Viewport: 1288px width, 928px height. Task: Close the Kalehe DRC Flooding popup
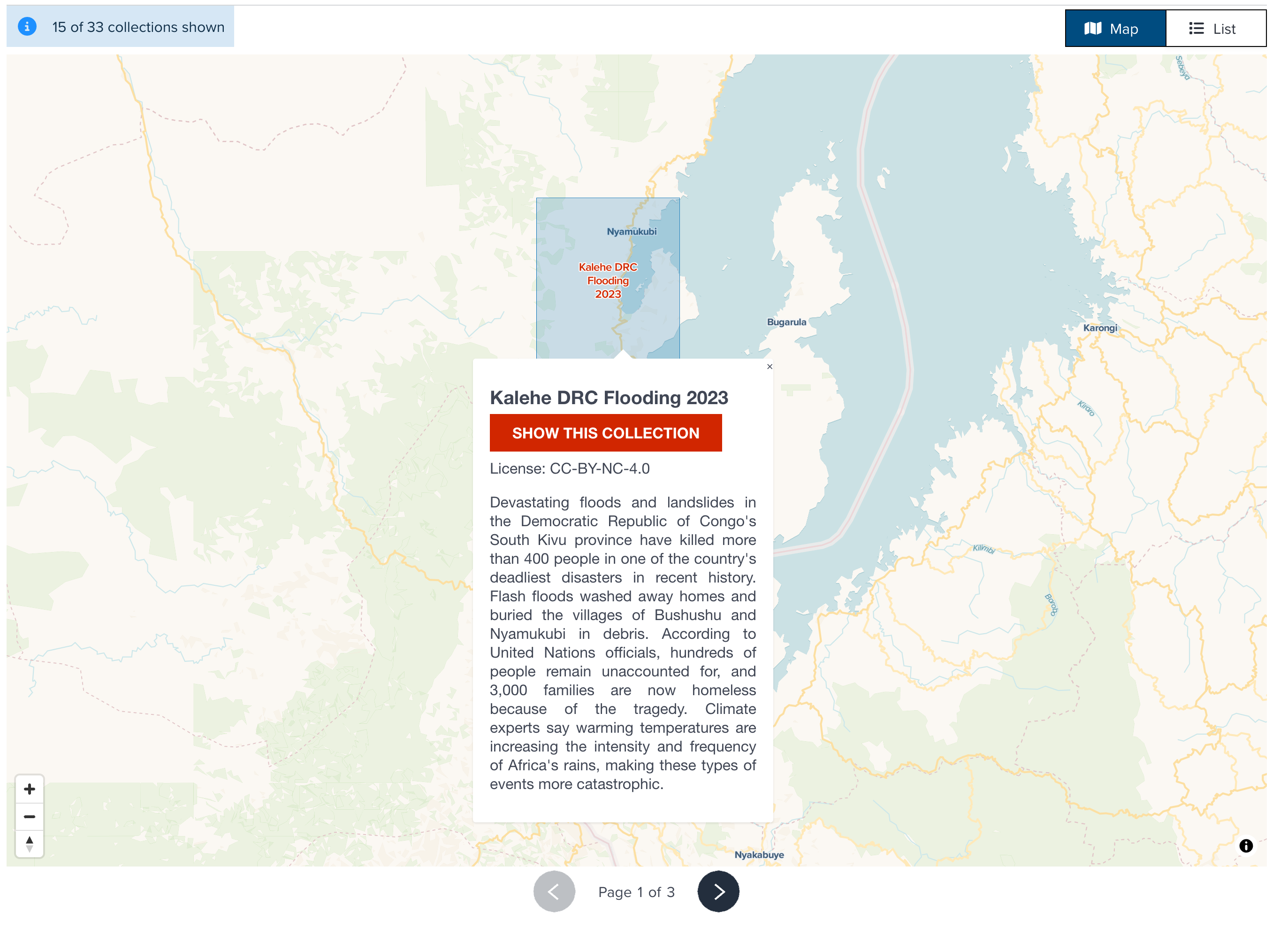(770, 367)
